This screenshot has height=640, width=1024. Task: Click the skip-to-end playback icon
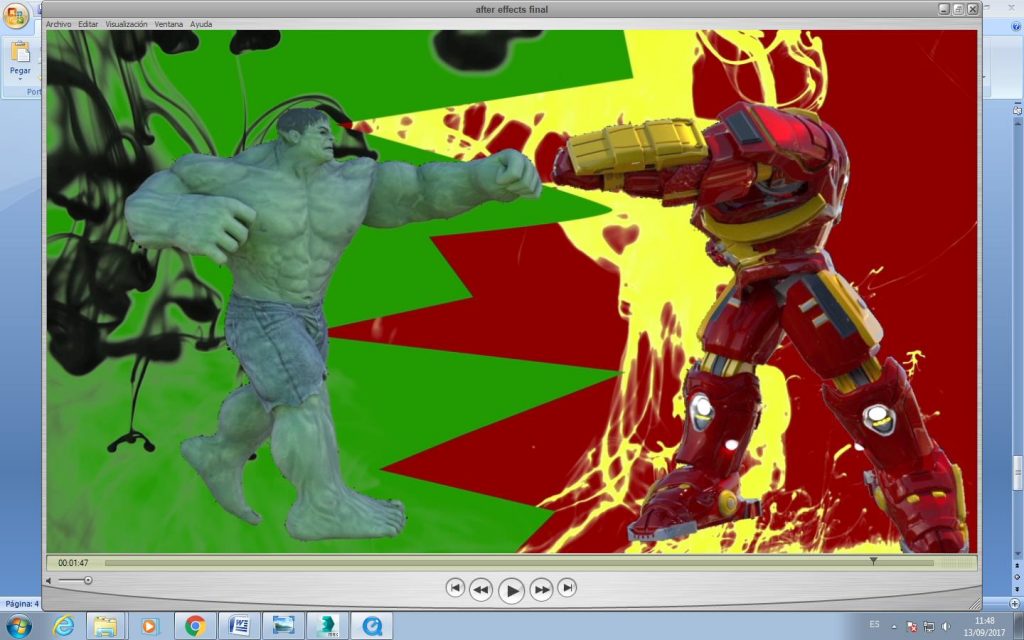[x=565, y=588]
